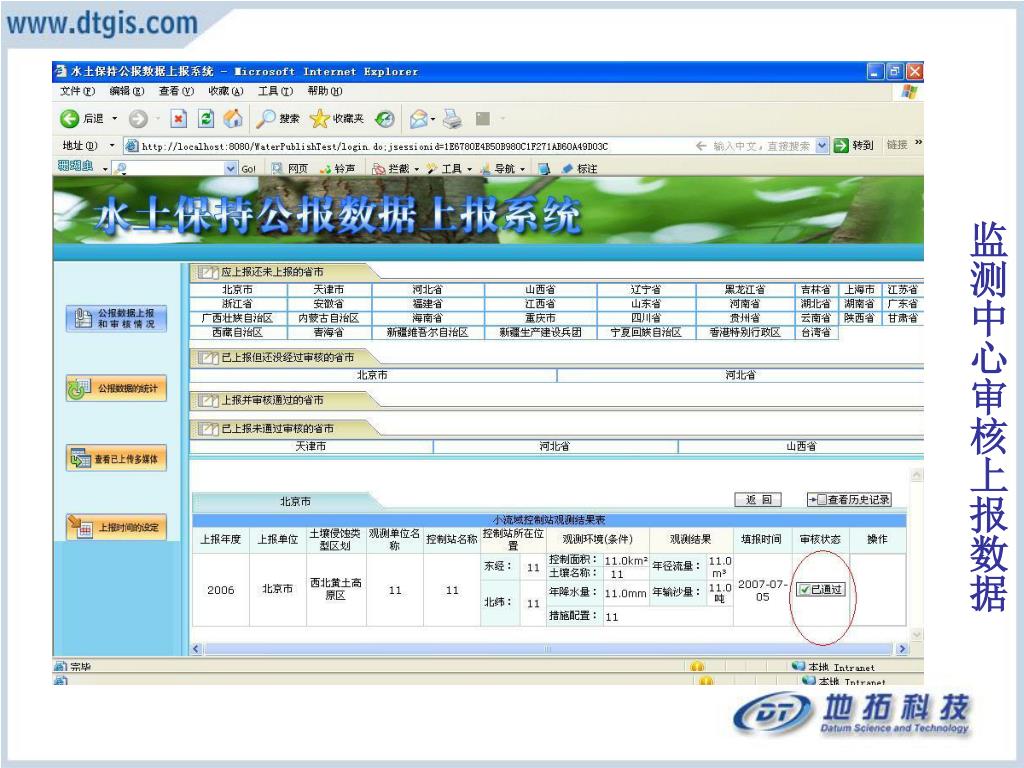Viewport: 1024px width, 768px height.
Task: Select 黑龙江省 in unreported list
Action: (x=744, y=289)
